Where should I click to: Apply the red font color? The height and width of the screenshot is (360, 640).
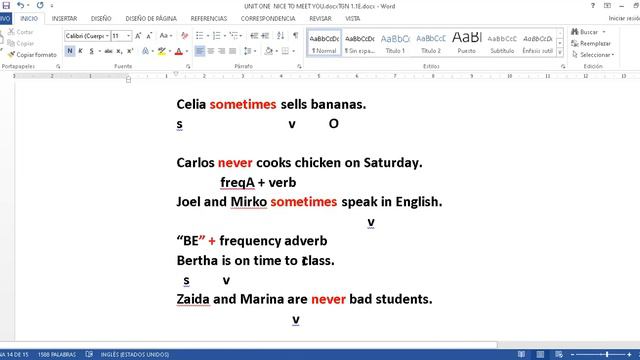(179, 51)
